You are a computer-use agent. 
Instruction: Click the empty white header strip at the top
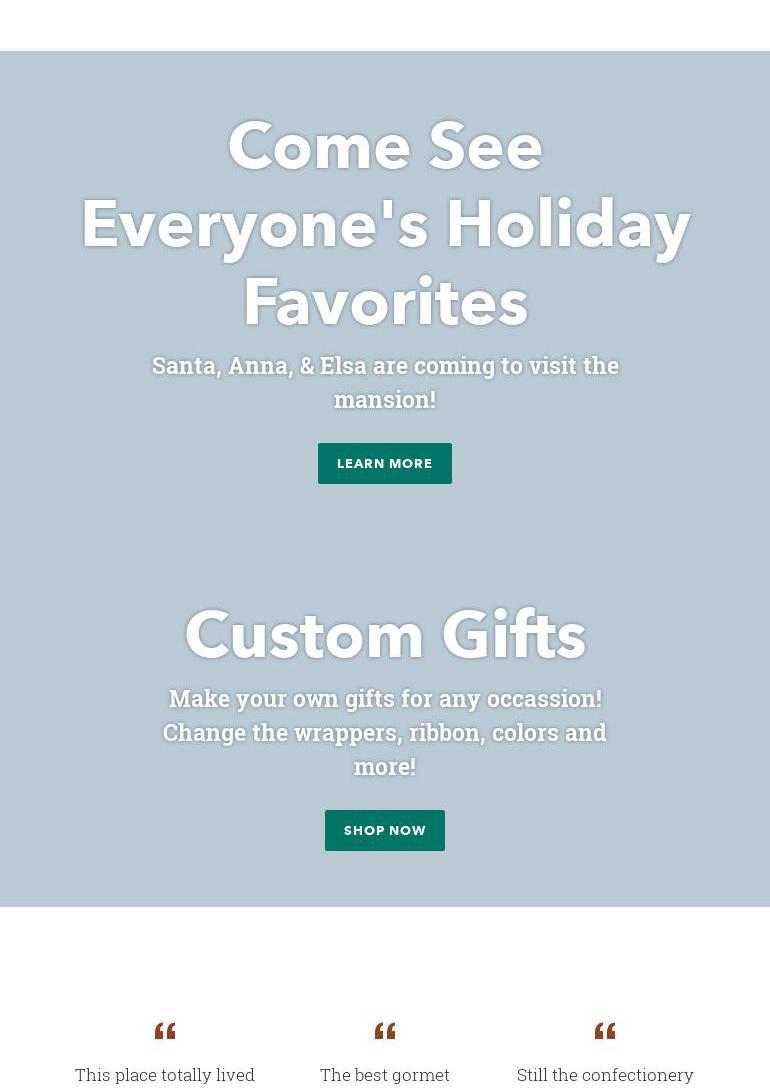click(x=385, y=25)
